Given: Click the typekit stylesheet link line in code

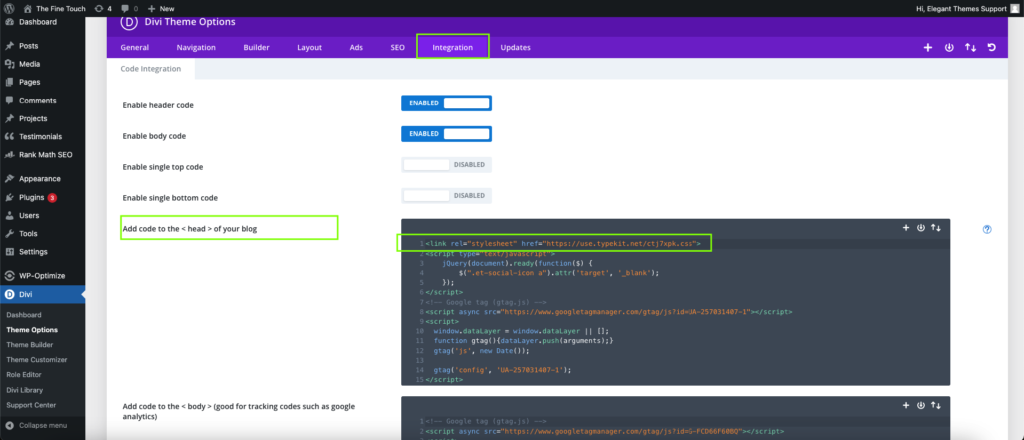Looking at the screenshot, I should click(x=562, y=244).
